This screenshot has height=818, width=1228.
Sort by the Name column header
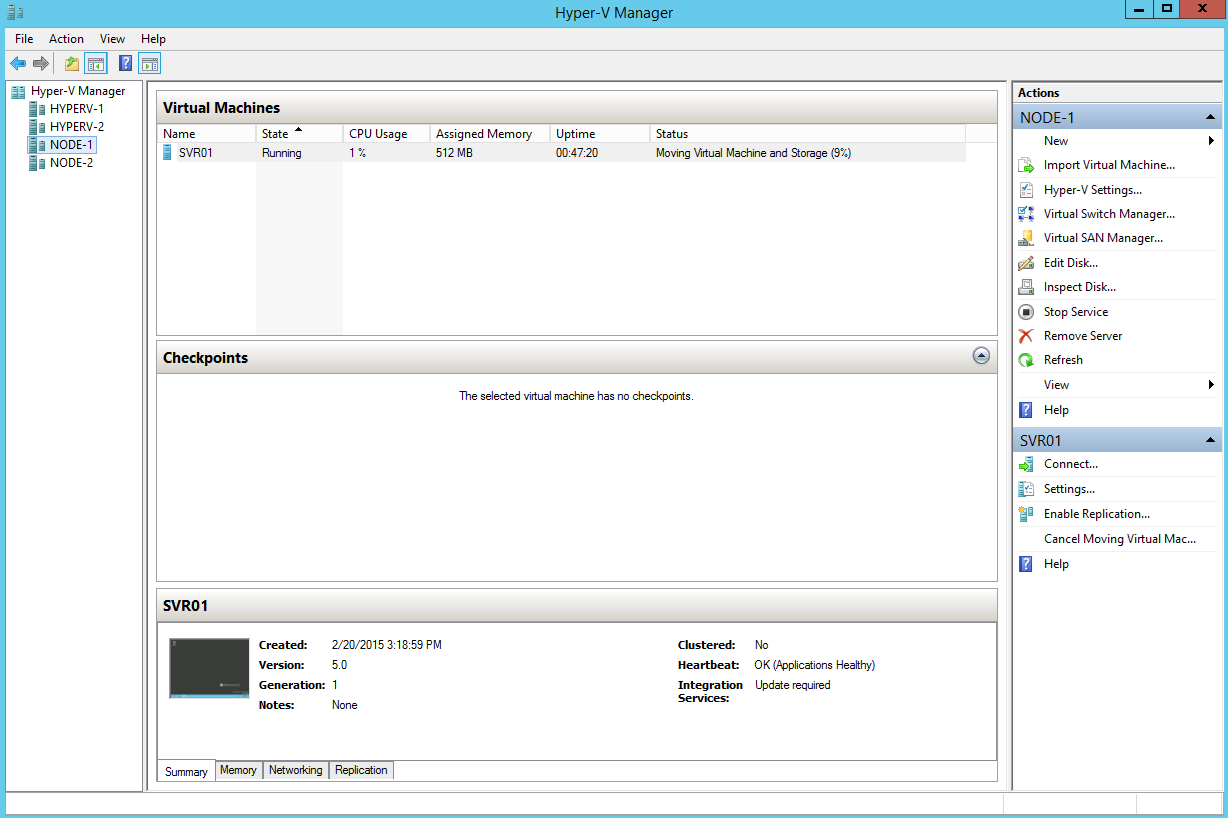(206, 134)
